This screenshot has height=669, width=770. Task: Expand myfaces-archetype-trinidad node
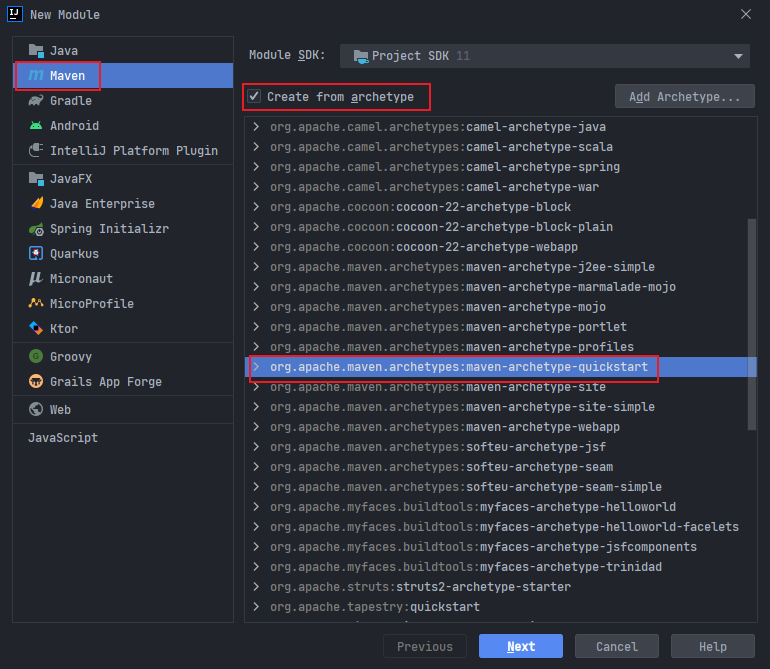click(x=256, y=567)
